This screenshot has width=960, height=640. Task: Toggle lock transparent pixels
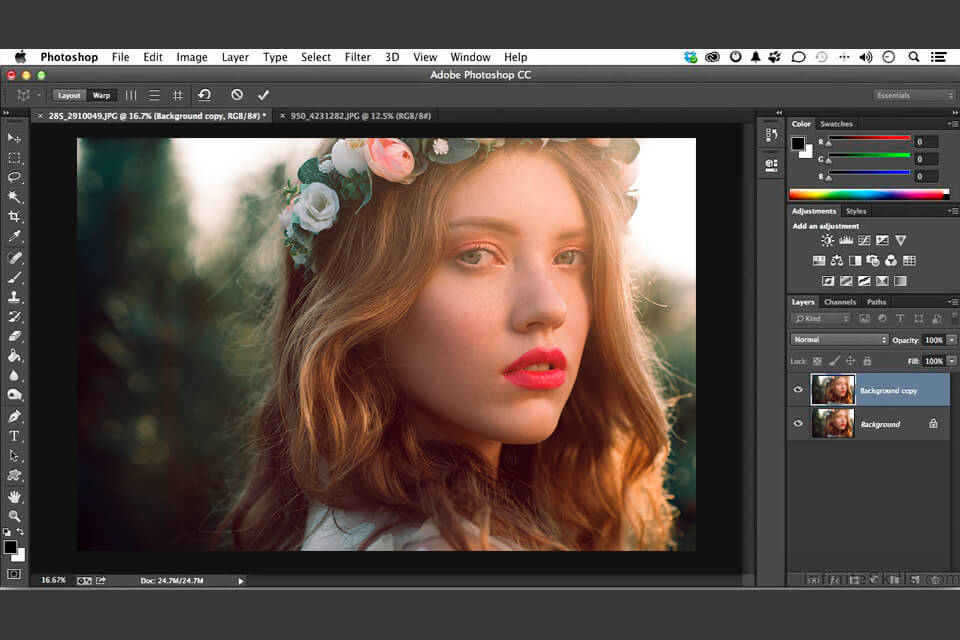[817, 361]
